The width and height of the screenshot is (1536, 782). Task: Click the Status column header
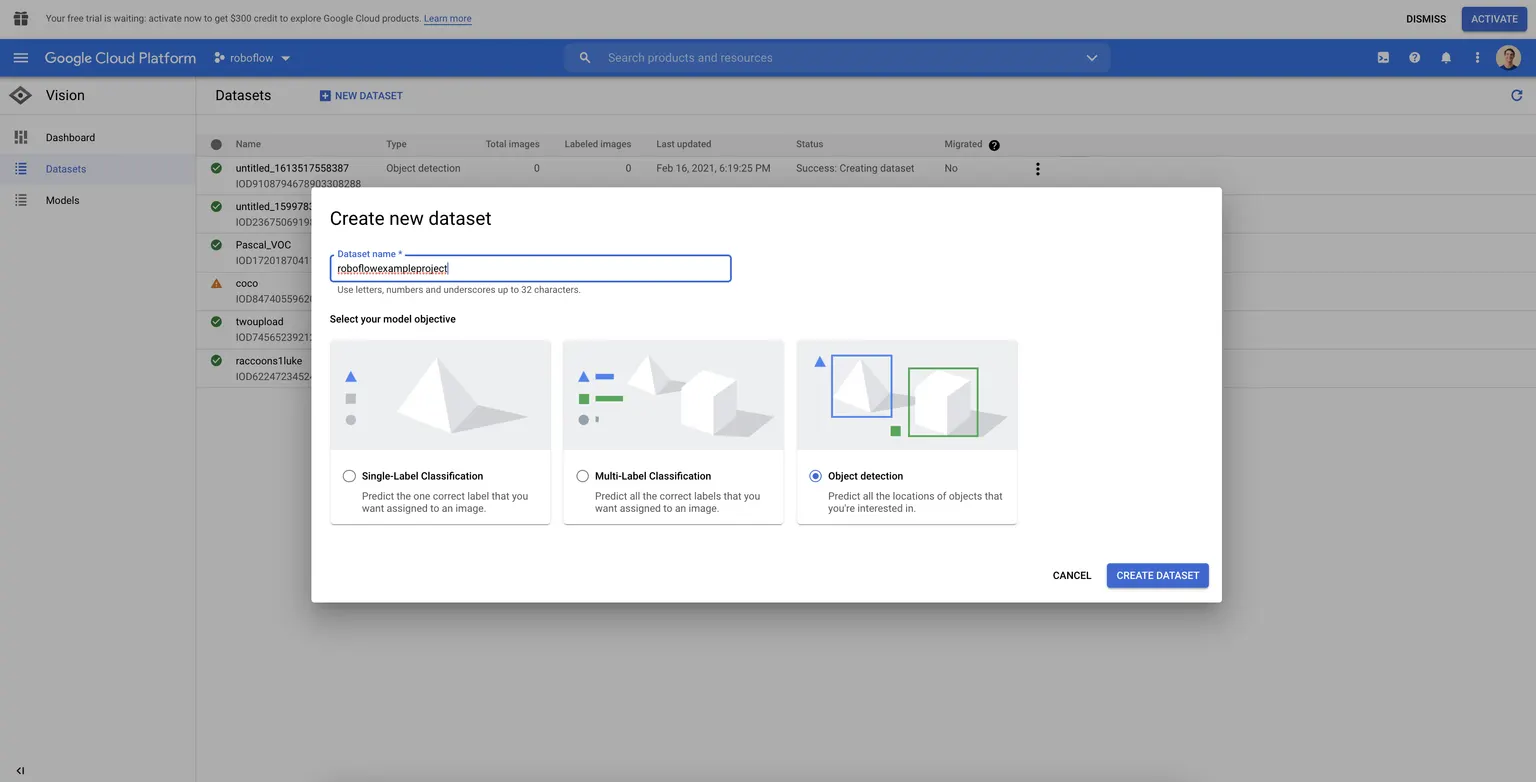coord(809,144)
